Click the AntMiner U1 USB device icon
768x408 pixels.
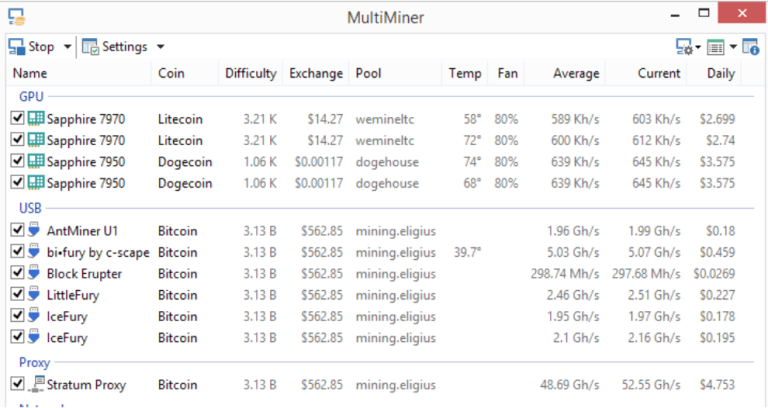coord(36,232)
